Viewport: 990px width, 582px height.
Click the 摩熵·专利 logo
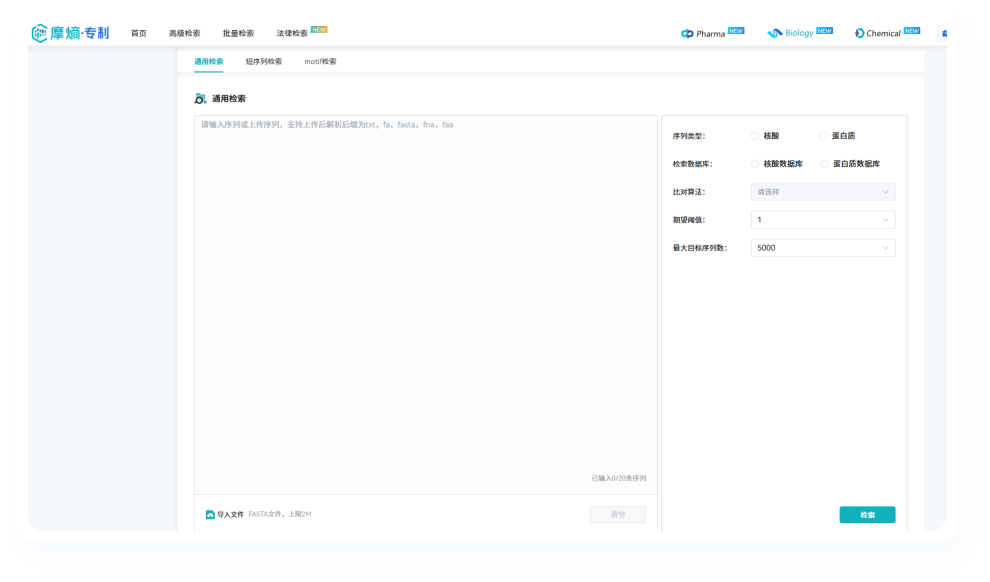tap(70, 33)
